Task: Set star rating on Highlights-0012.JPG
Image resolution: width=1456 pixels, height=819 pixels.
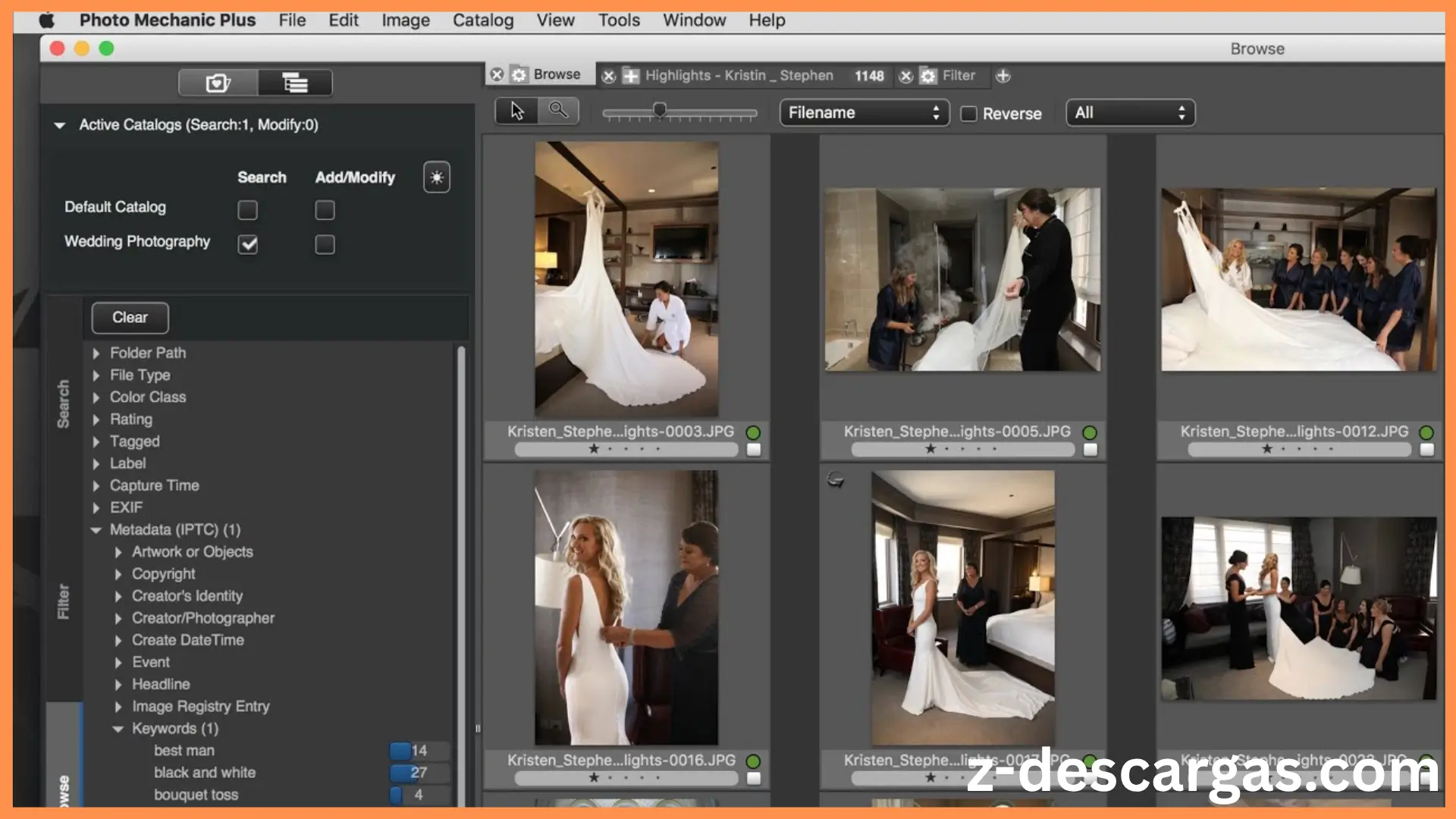Action: click(1300, 449)
